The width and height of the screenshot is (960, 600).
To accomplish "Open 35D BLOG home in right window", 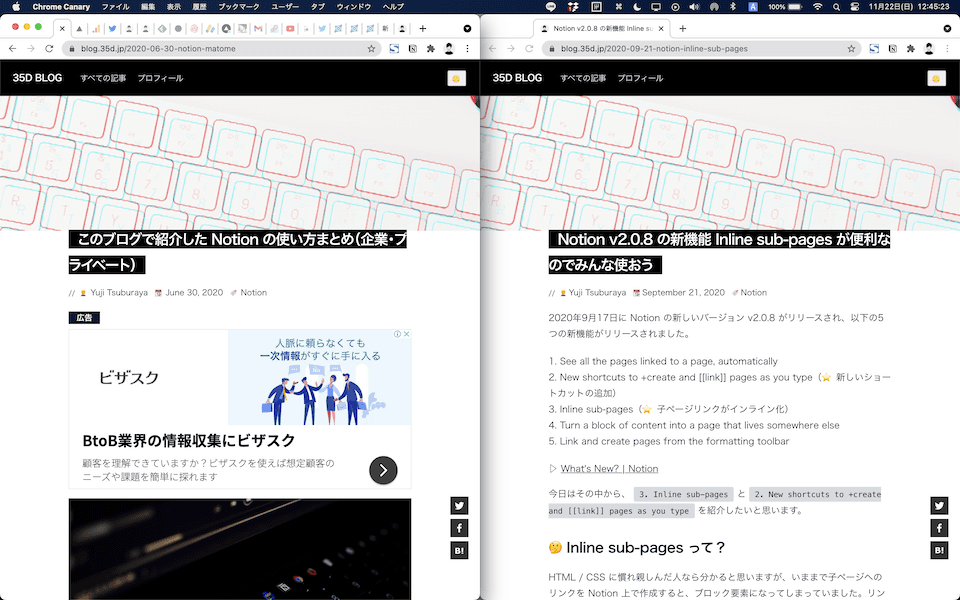I will (x=517, y=78).
